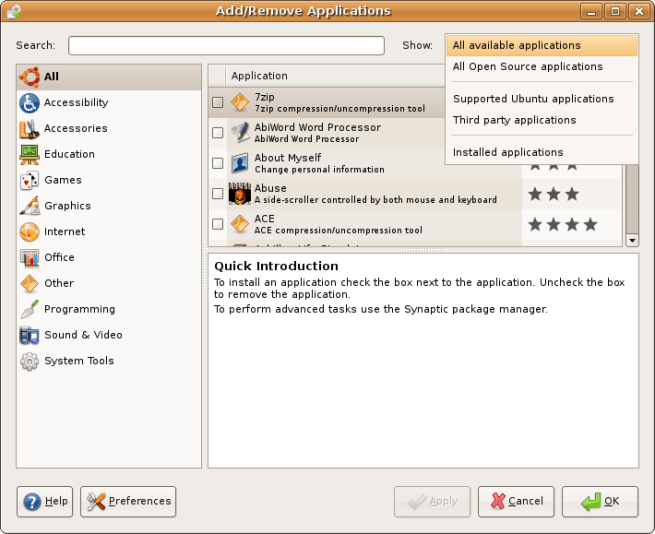Select the Graphics category
The height and width of the screenshot is (534, 655).
tap(109, 206)
